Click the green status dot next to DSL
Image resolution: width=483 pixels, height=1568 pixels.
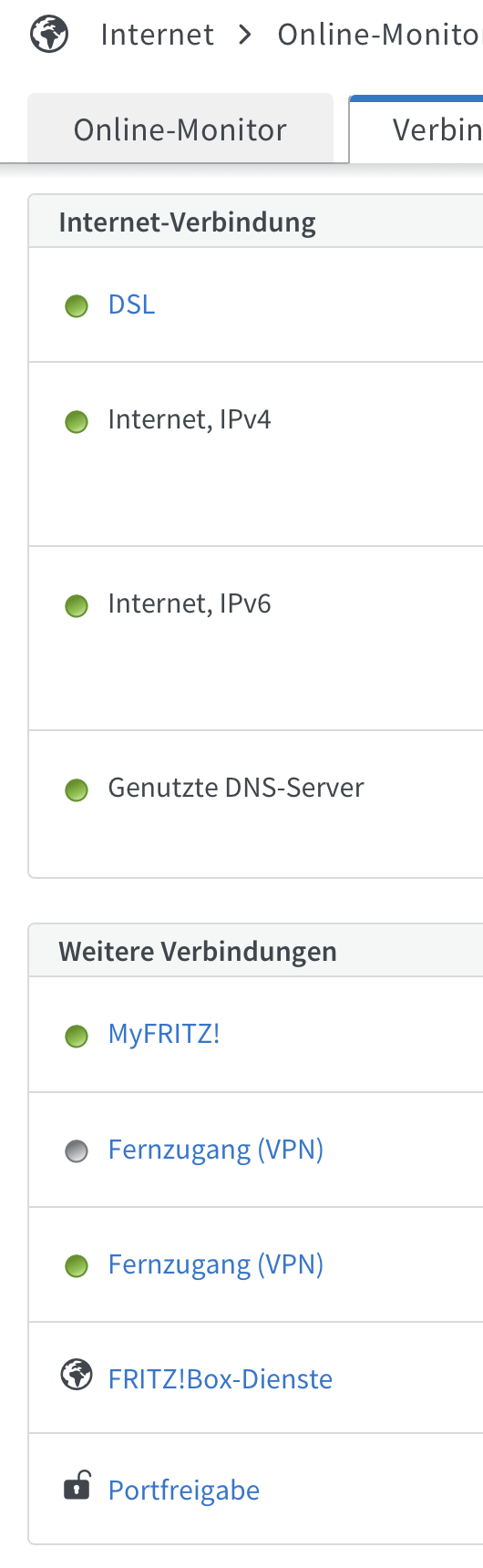[77, 306]
